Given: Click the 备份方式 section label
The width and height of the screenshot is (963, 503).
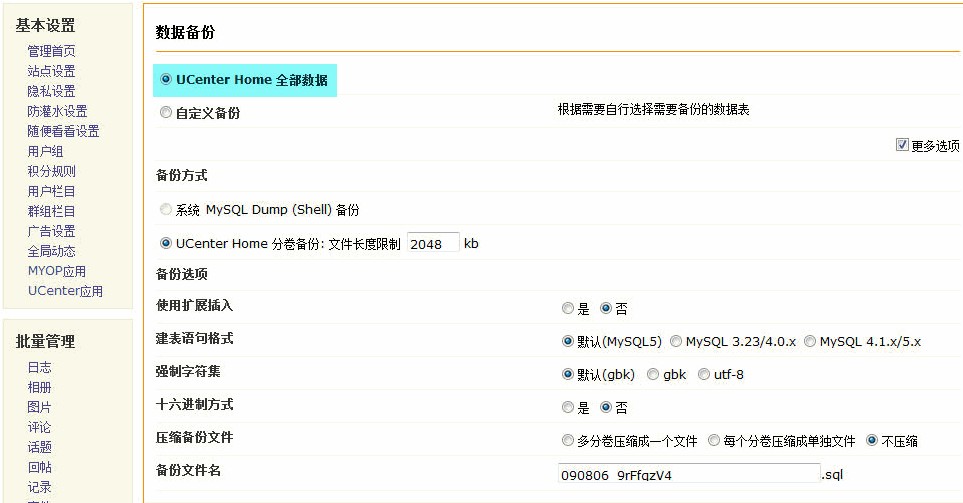Looking at the screenshot, I should point(182,176).
